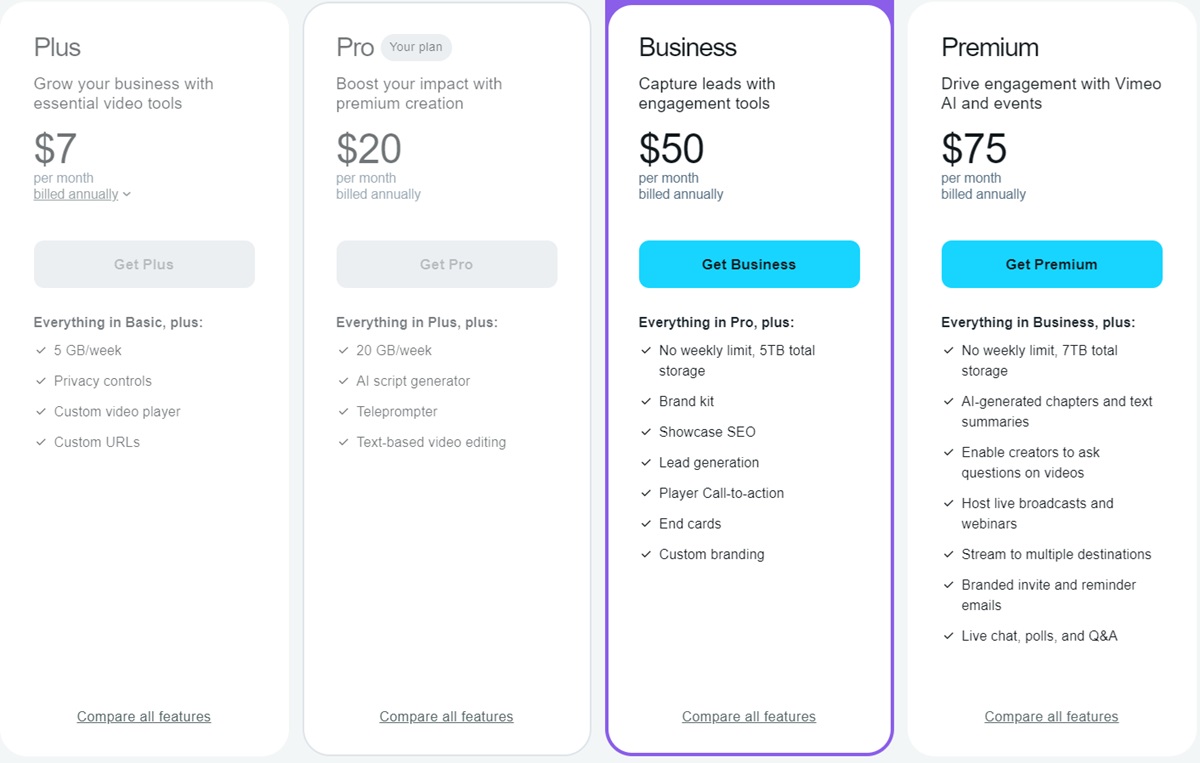The image size is (1200, 763).
Task: Open "Compare all features" under the Premium plan
Action: (x=1051, y=716)
